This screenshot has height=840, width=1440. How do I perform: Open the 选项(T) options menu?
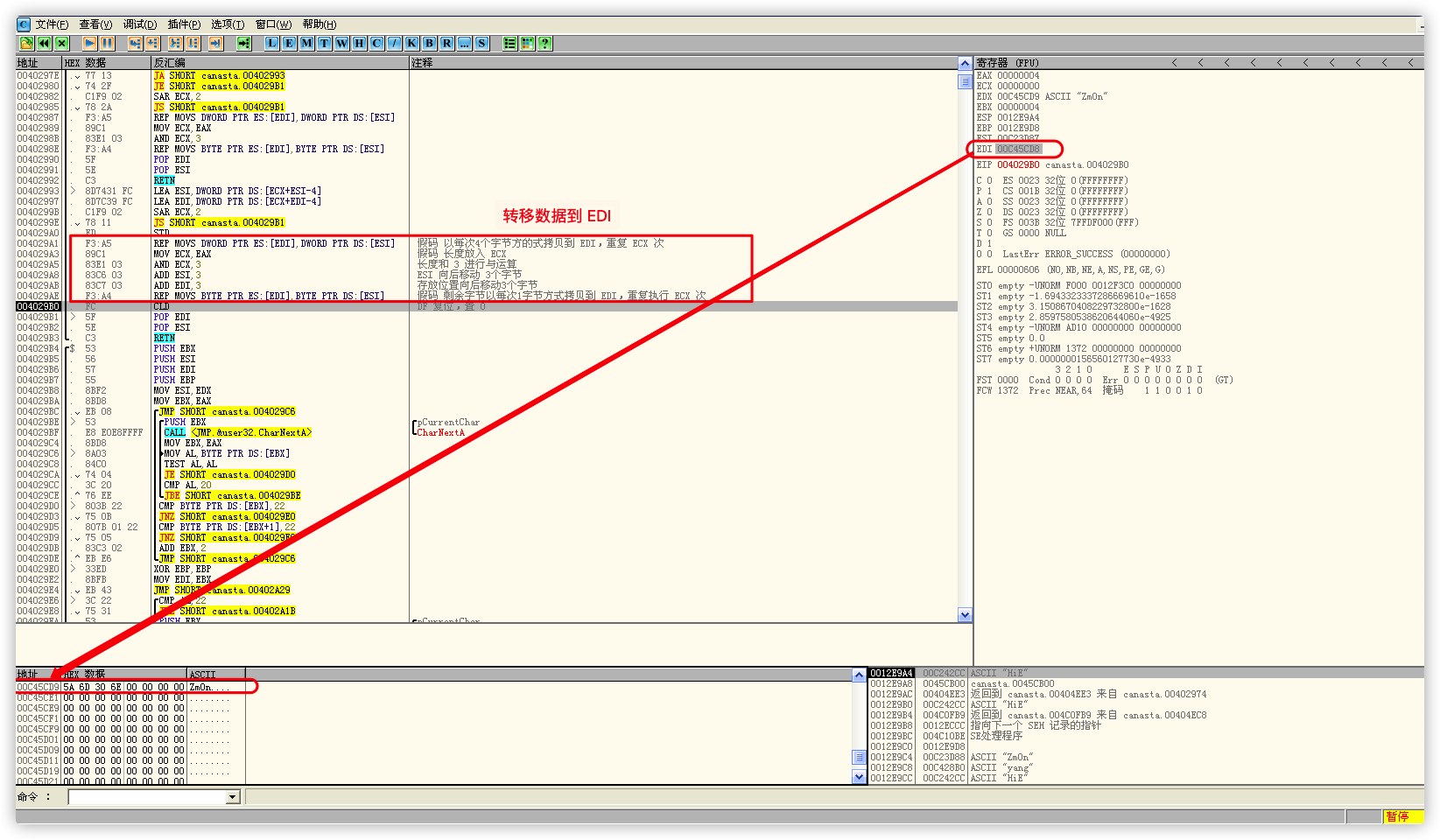pyautogui.click(x=228, y=24)
